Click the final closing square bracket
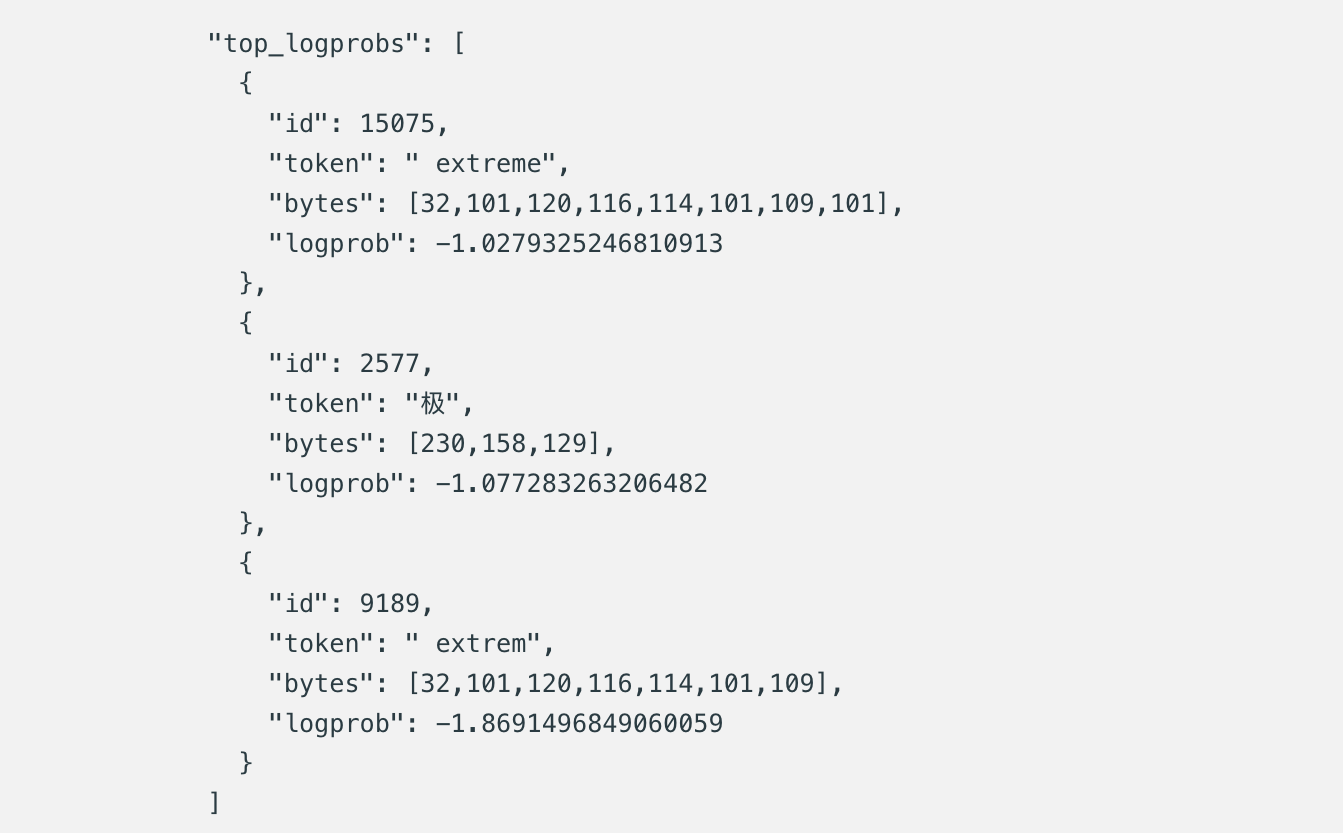Screen dimensions: 1344x834 tap(214, 802)
